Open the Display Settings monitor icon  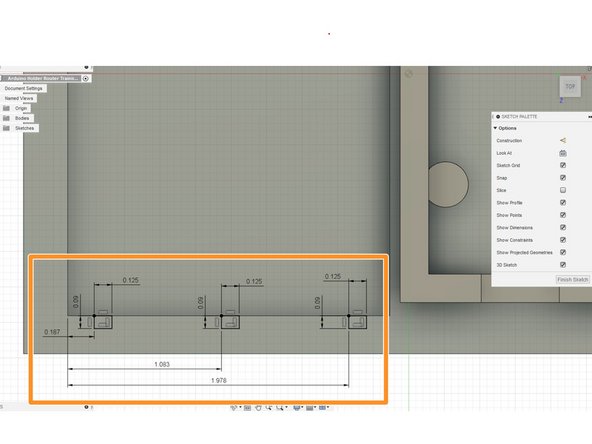[x=297, y=408]
